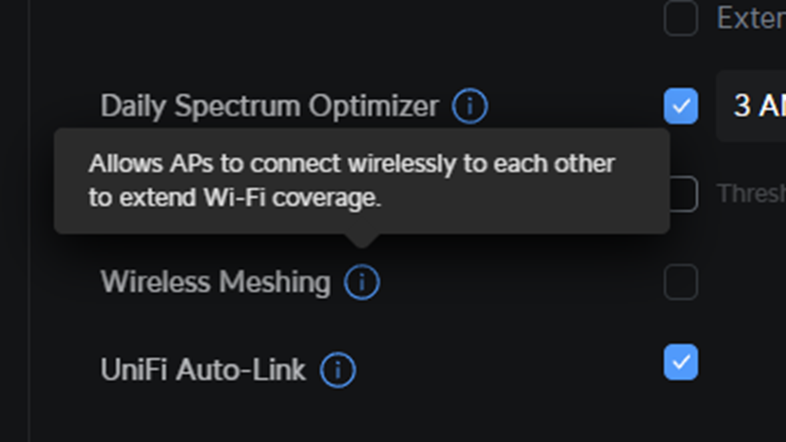Click info icon beside Daily Spectrum Optimizer

point(470,106)
